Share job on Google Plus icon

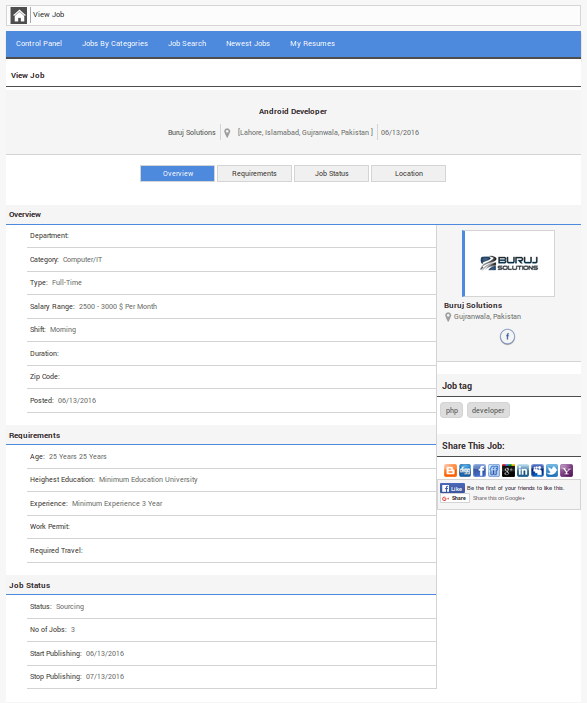pos(508,470)
